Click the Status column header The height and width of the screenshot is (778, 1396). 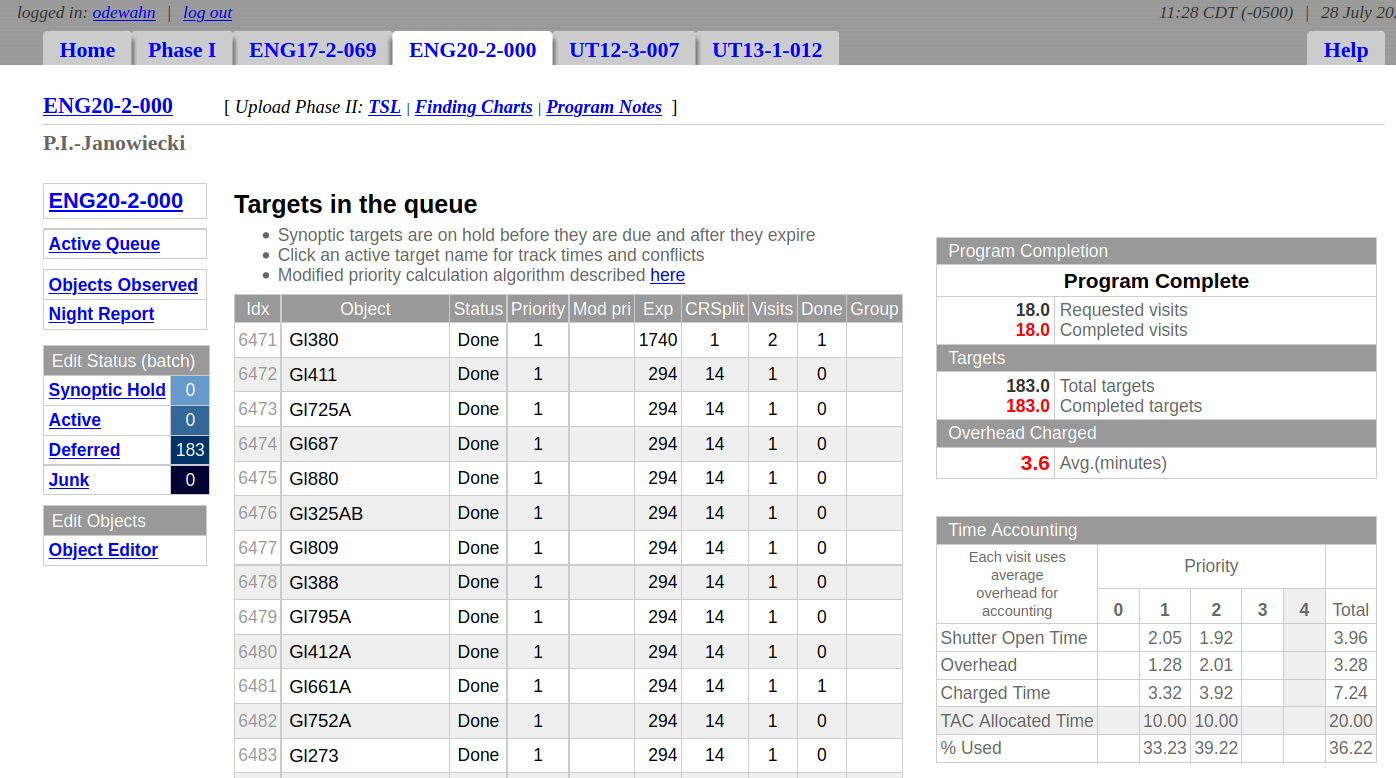tap(478, 309)
